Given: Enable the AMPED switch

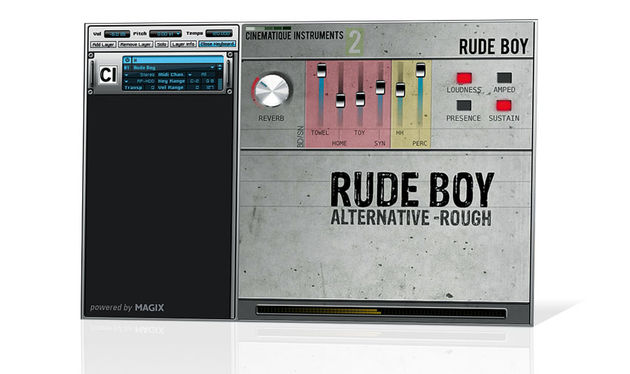Looking at the screenshot, I should [x=504, y=78].
